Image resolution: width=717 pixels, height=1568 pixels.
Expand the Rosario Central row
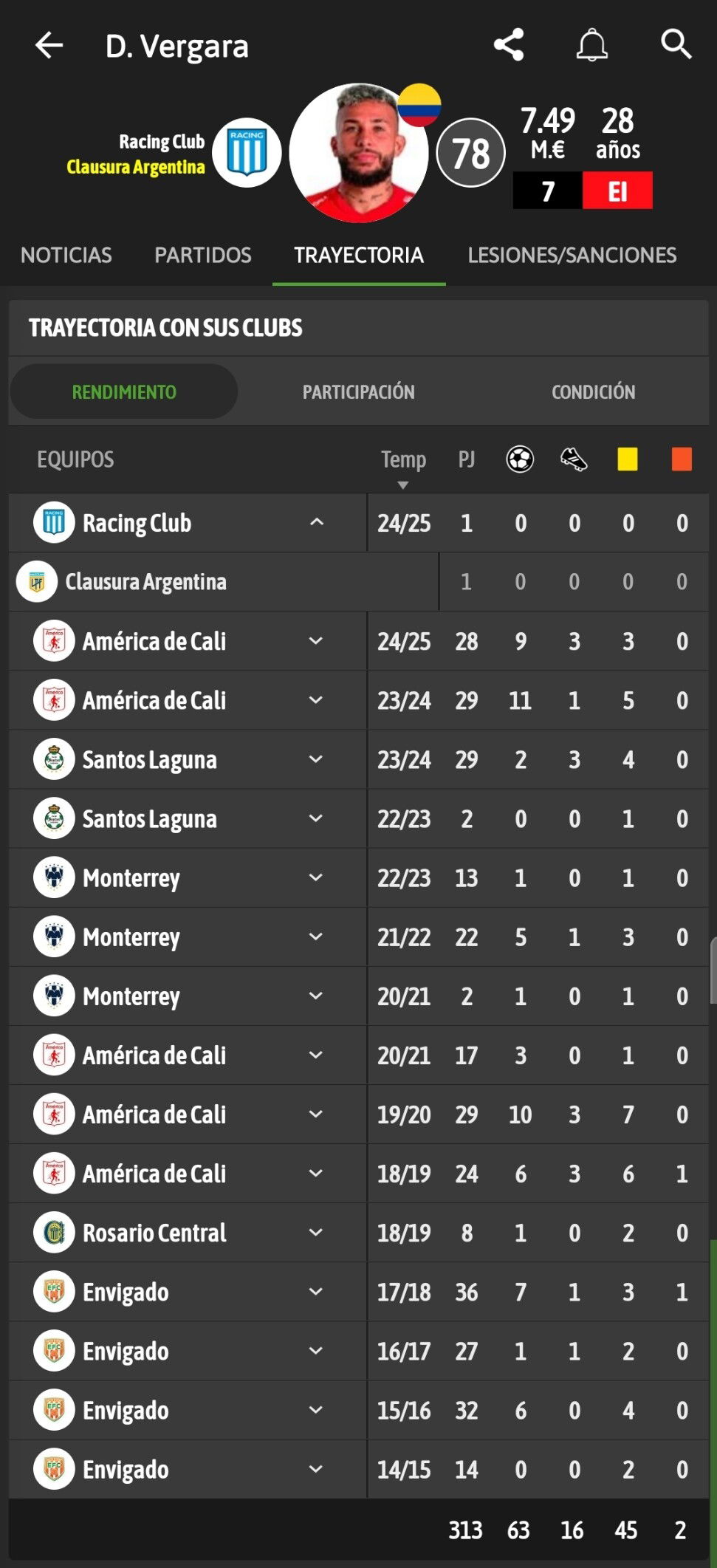[x=315, y=1232]
